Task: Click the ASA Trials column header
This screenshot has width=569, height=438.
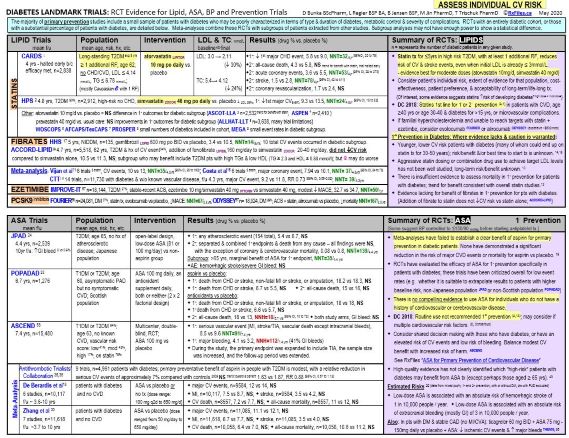Action: pyautogui.click(x=29, y=220)
